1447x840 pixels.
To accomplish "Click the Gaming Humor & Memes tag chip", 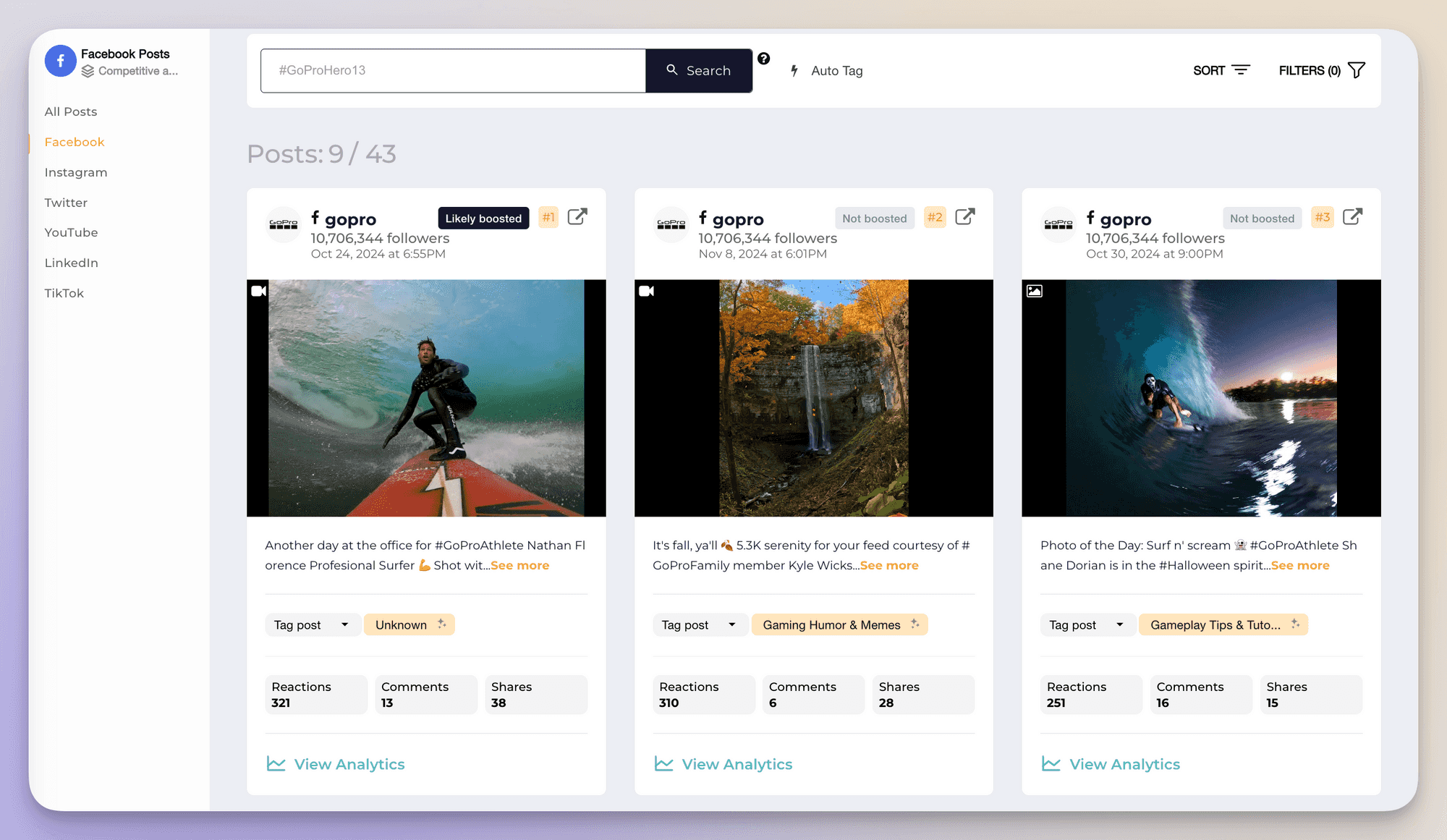I will (839, 624).
